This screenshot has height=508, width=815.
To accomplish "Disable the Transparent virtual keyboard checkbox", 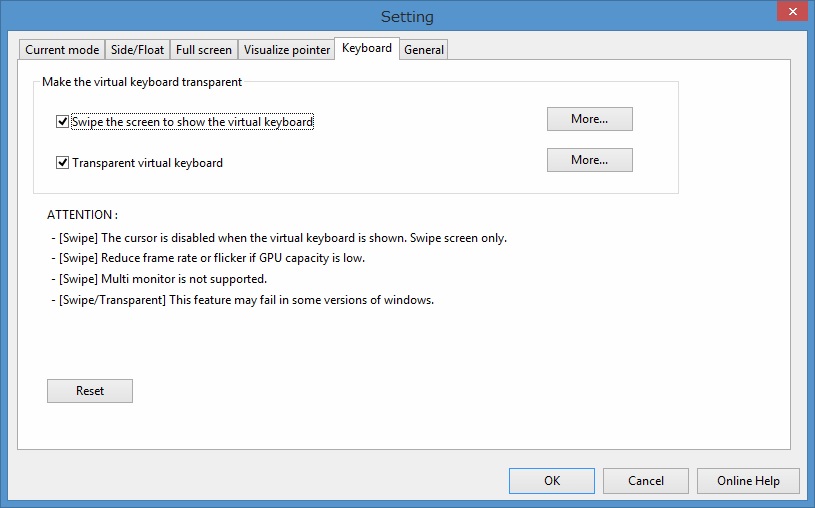I will [x=63, y=163].
